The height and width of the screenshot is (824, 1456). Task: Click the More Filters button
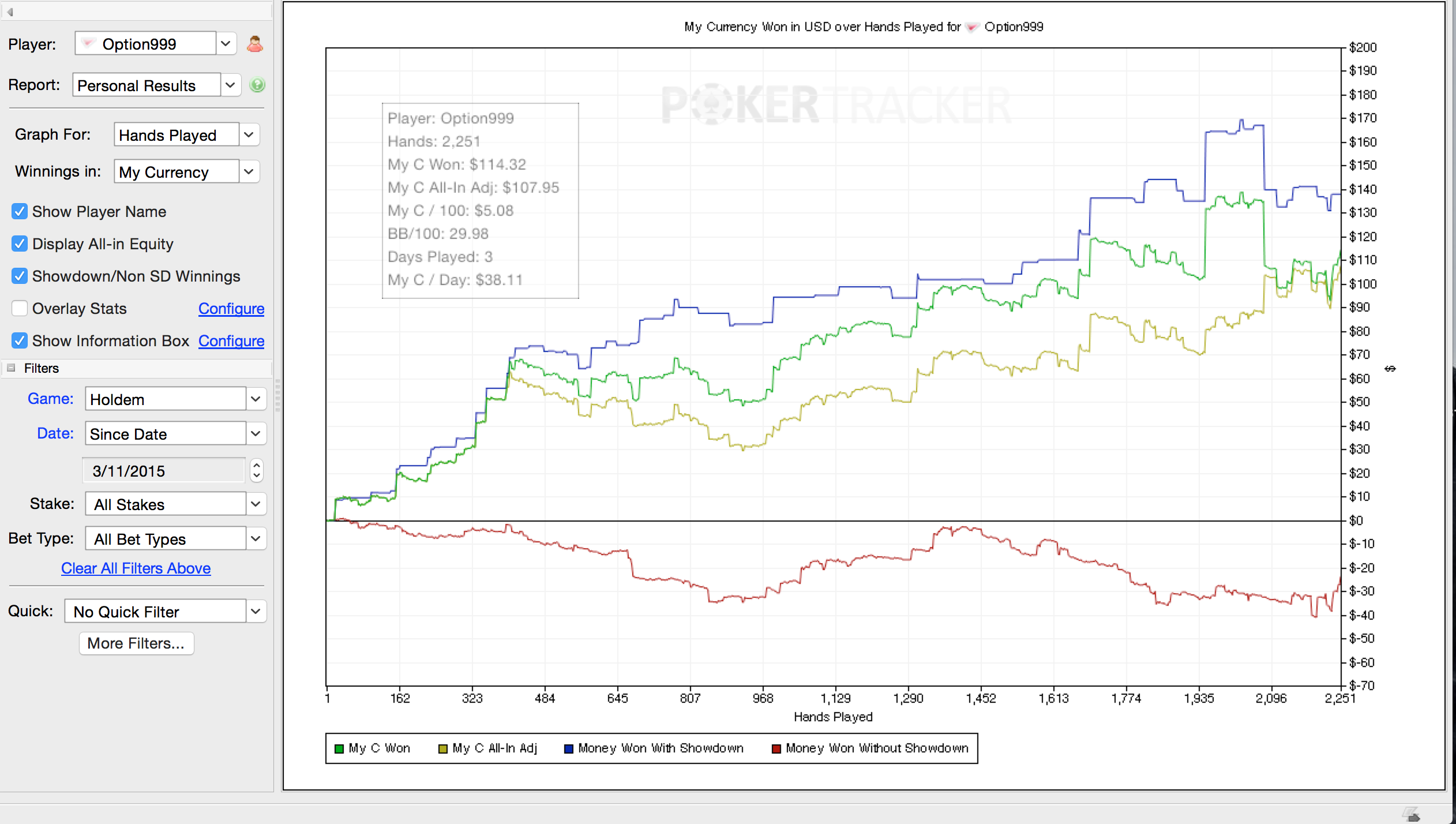pyautogui.click(x=136, y=643)
